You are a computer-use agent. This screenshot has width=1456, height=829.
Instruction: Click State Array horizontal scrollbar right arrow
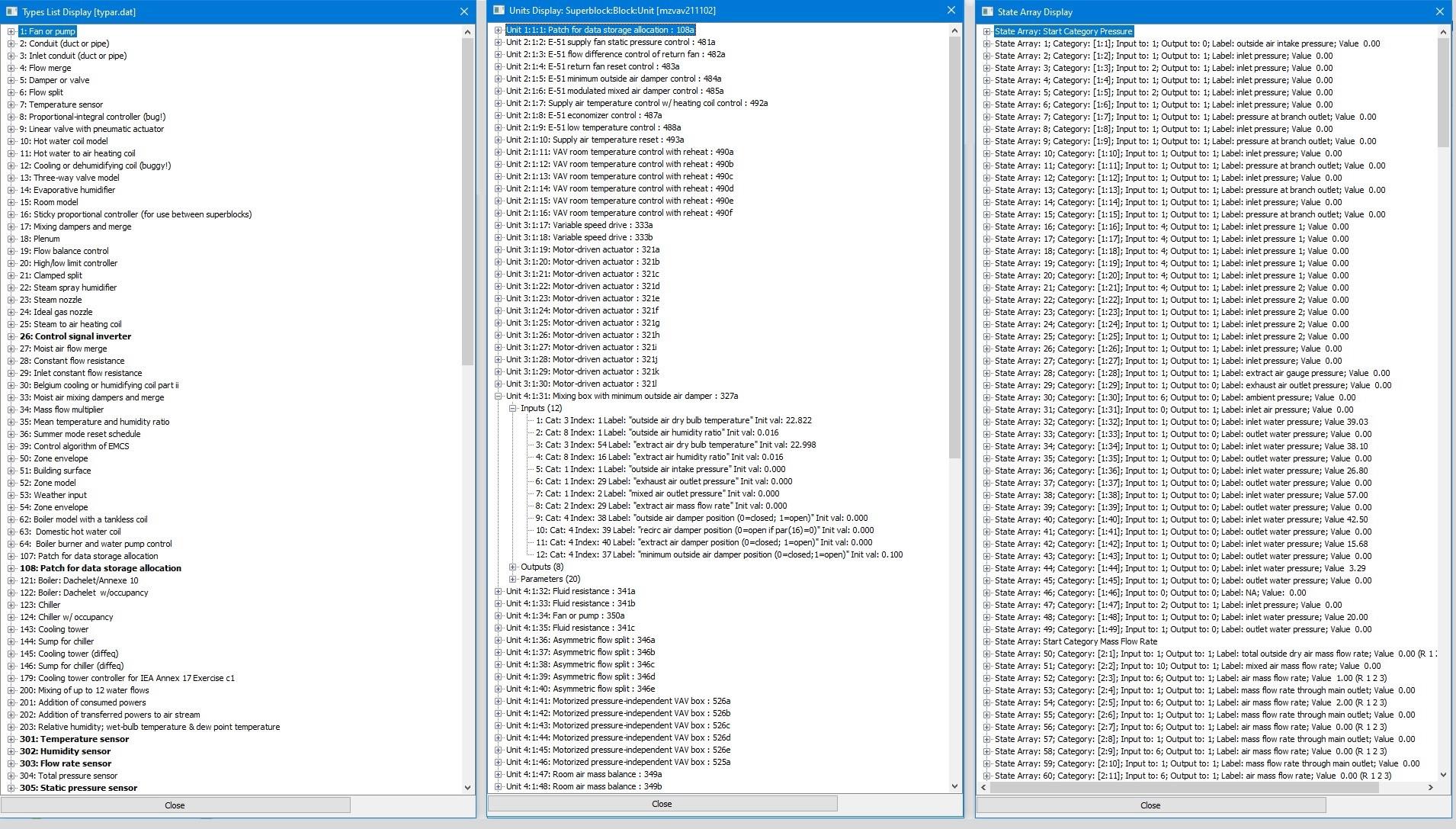pos(1430,787)
